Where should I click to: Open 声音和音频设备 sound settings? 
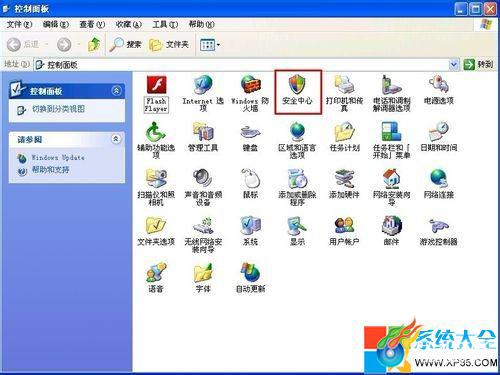[203, 187]
